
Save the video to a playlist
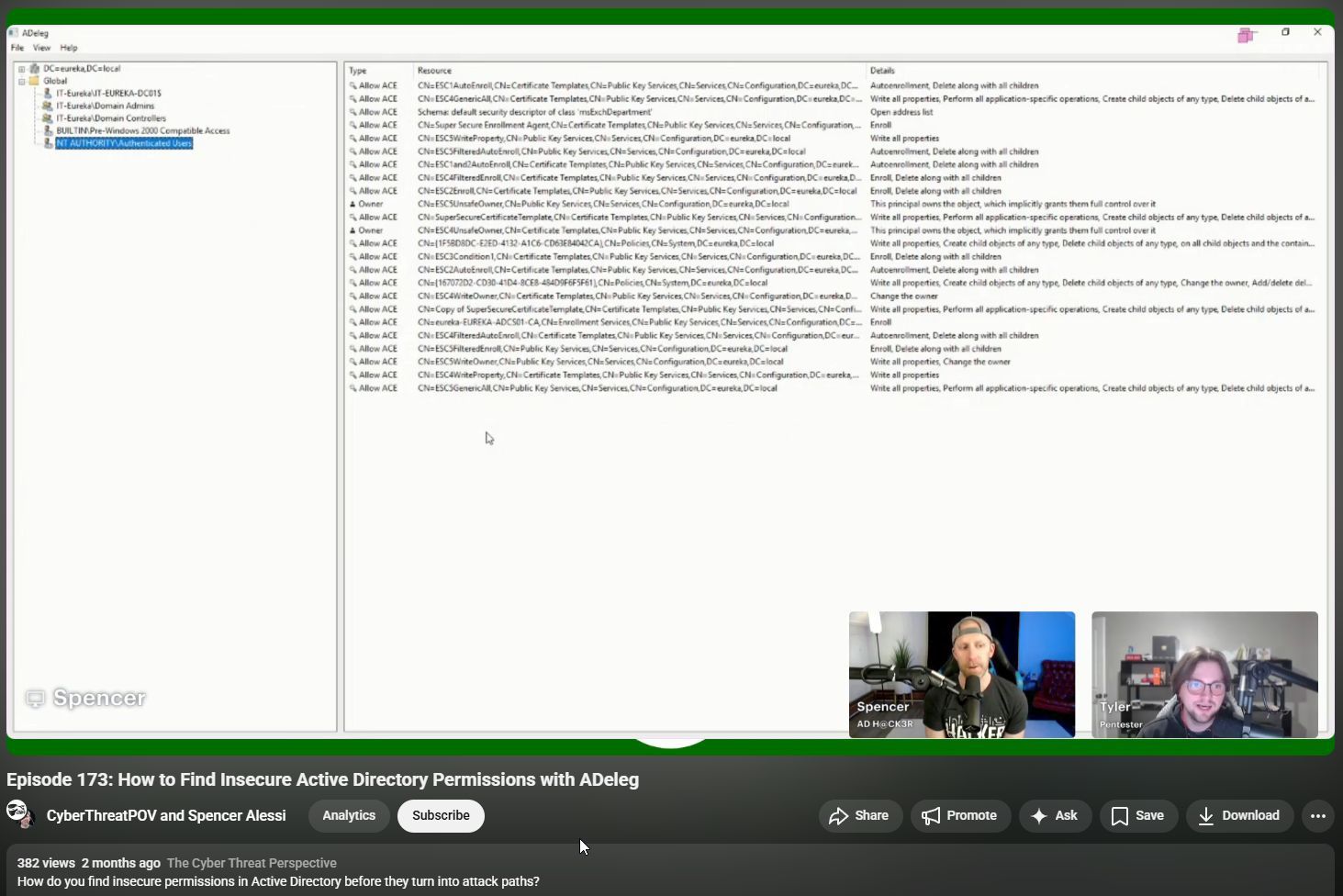pos(1138,815)
